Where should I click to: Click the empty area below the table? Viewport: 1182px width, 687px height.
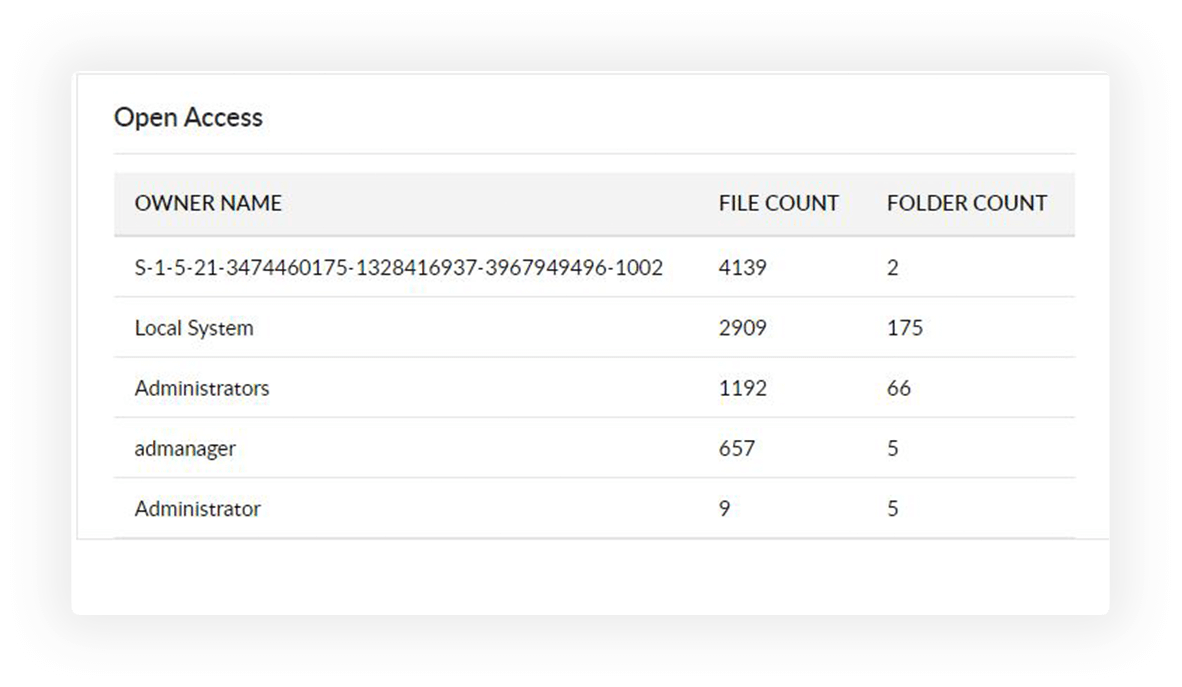pos(590,576)
